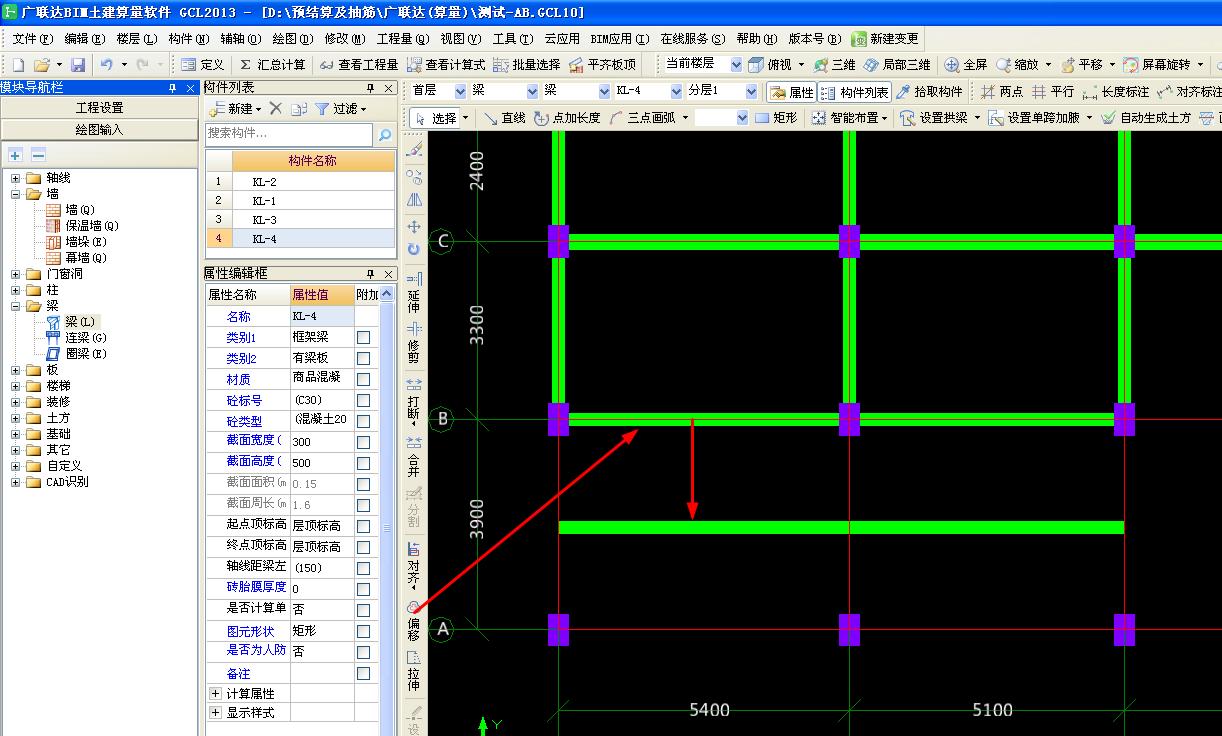Click the 合并 (Merge) tool

coord(413,456)
